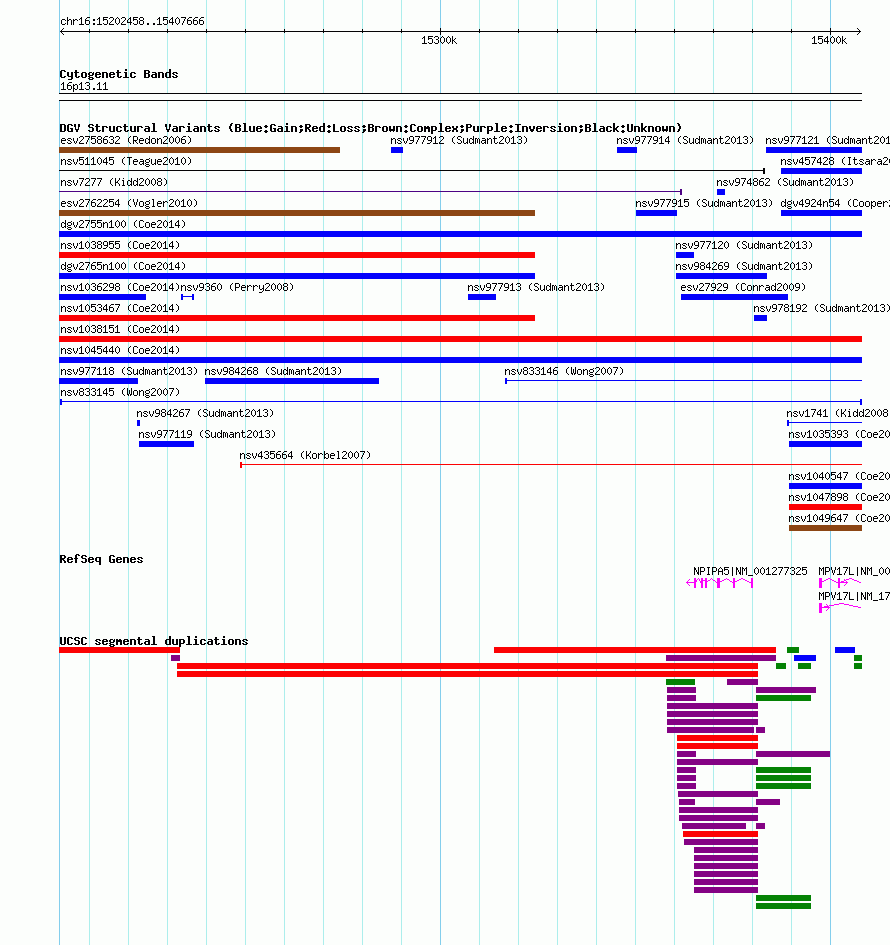Select nsv1036298 (Coe2014) label
This screenshot has width=890, height=945.
[x=120, y=287]
